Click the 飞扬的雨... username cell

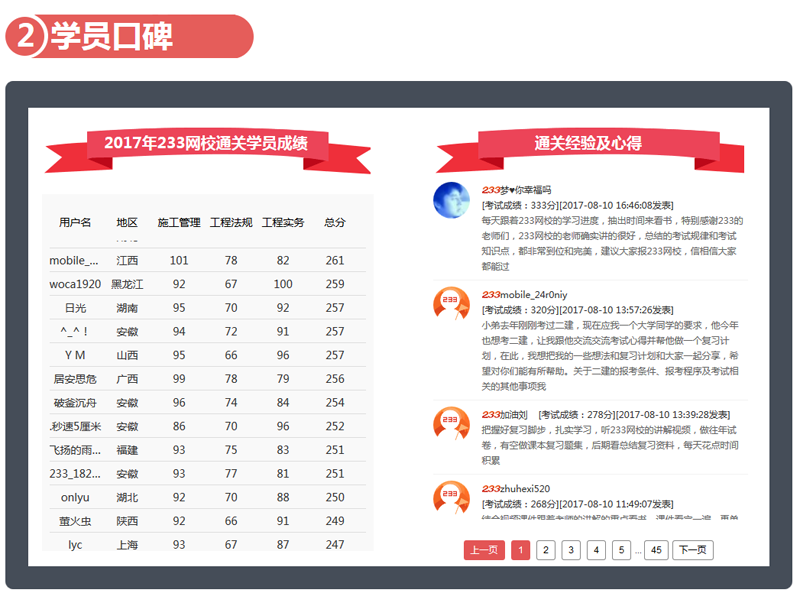[75, 450]
